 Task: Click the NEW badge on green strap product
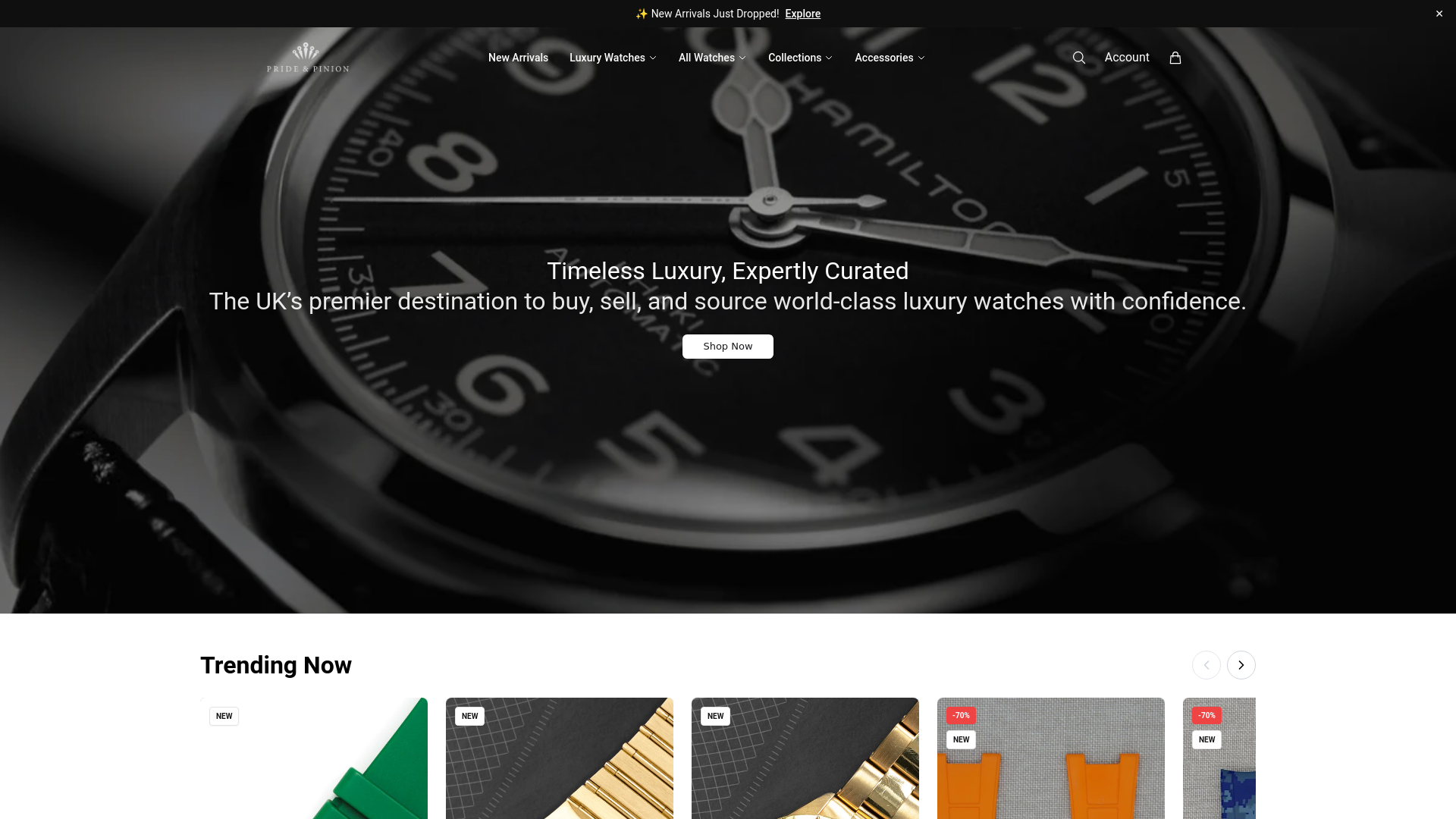(224, 716)
